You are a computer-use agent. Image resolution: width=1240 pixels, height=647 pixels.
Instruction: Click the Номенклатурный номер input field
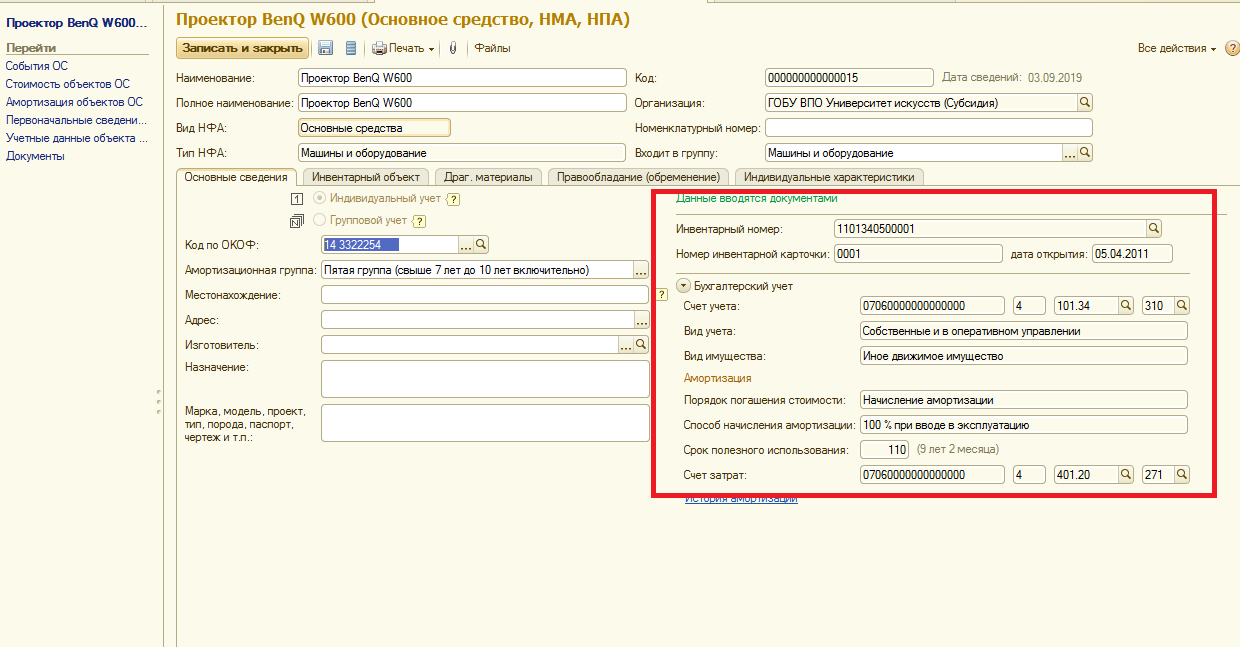[928, 128]
